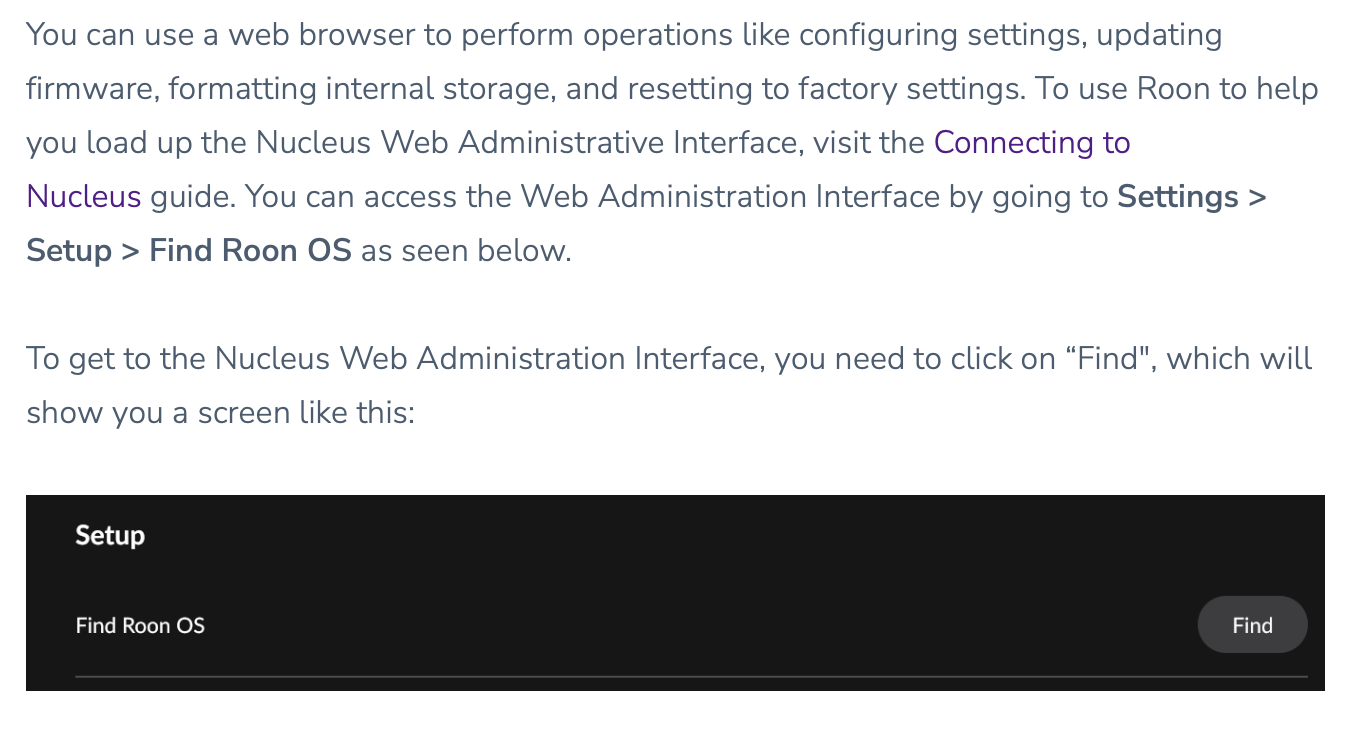
Task: Click the bold 'Settings >' text
Action: 1192,197
